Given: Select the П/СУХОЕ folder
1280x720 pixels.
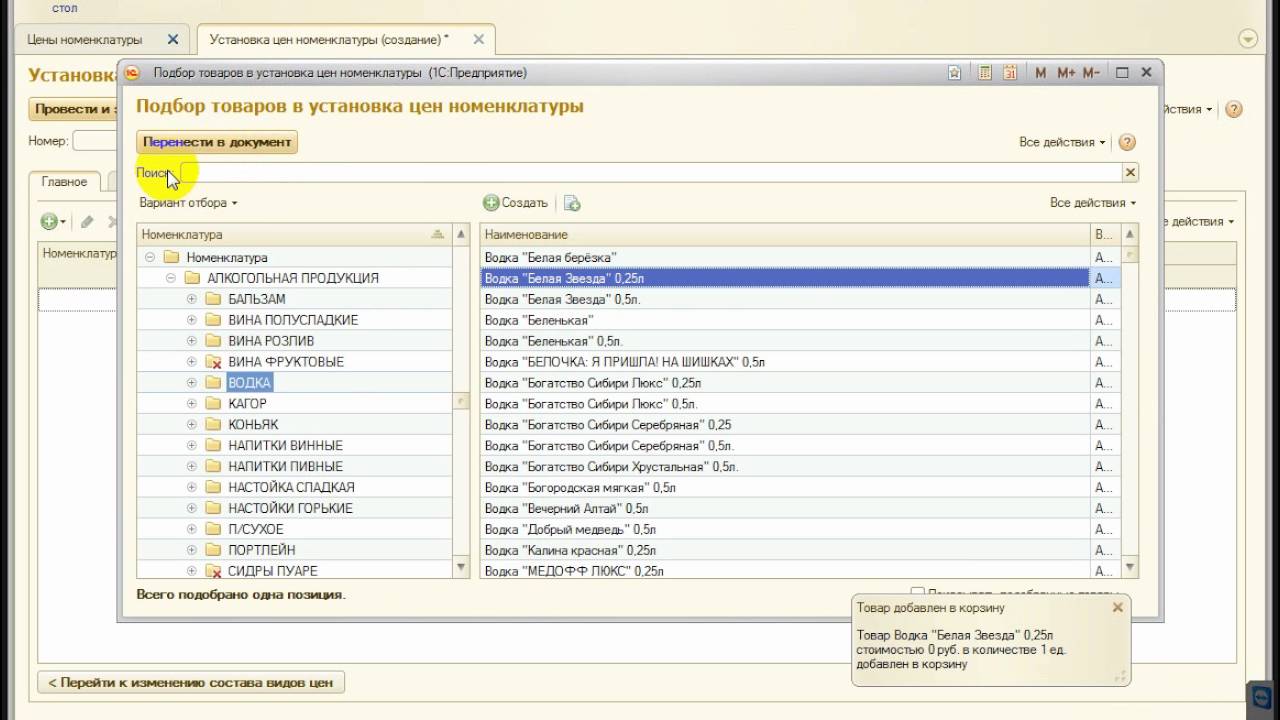Looking at the screenshot, I should click(255, 530).
